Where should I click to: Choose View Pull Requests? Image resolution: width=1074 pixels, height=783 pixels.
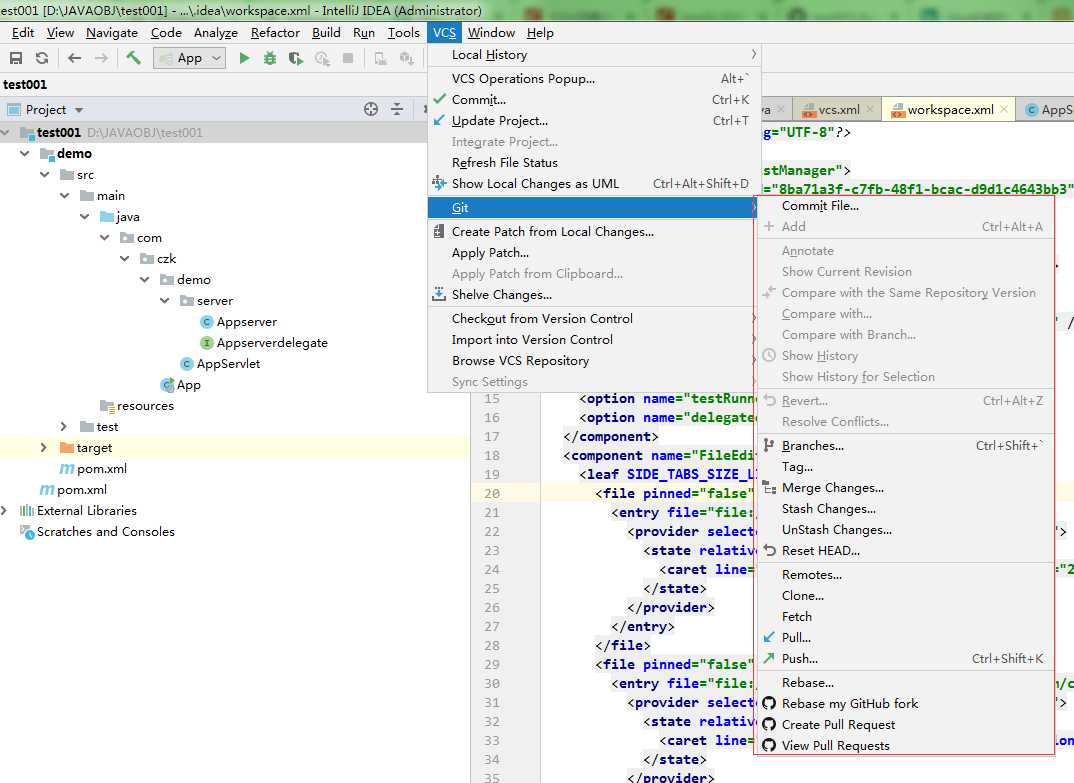(x=904, y=745)
